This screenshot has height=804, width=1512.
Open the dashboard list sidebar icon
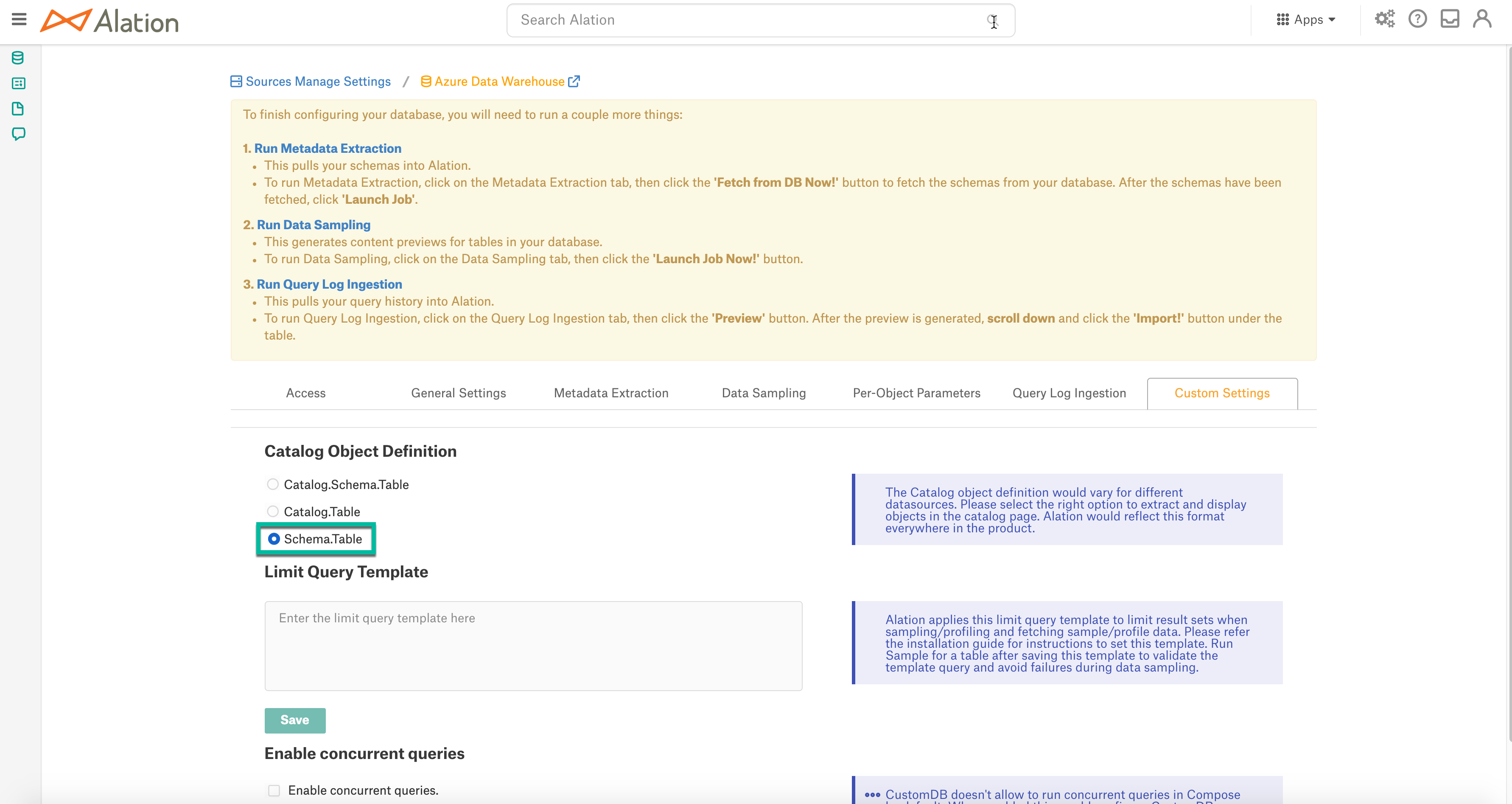(18, 83)
